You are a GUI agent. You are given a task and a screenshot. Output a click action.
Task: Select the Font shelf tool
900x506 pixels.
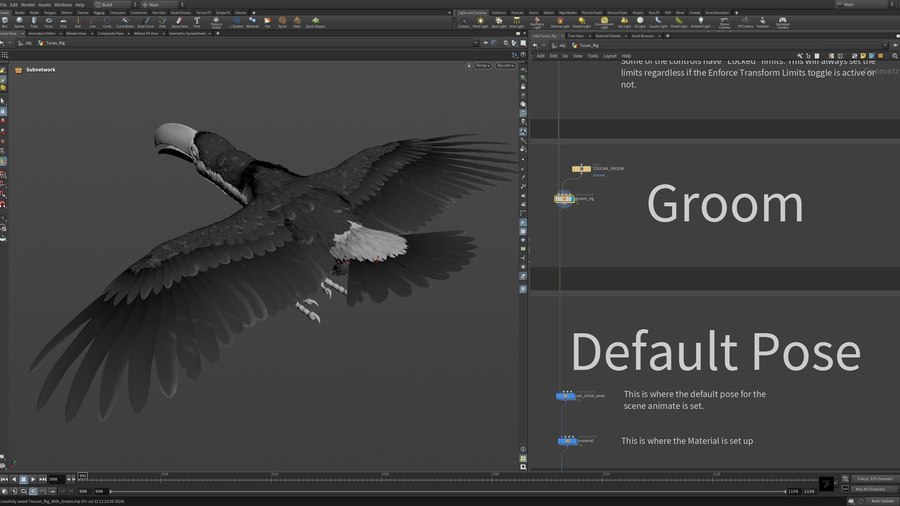tap(197, 22)
